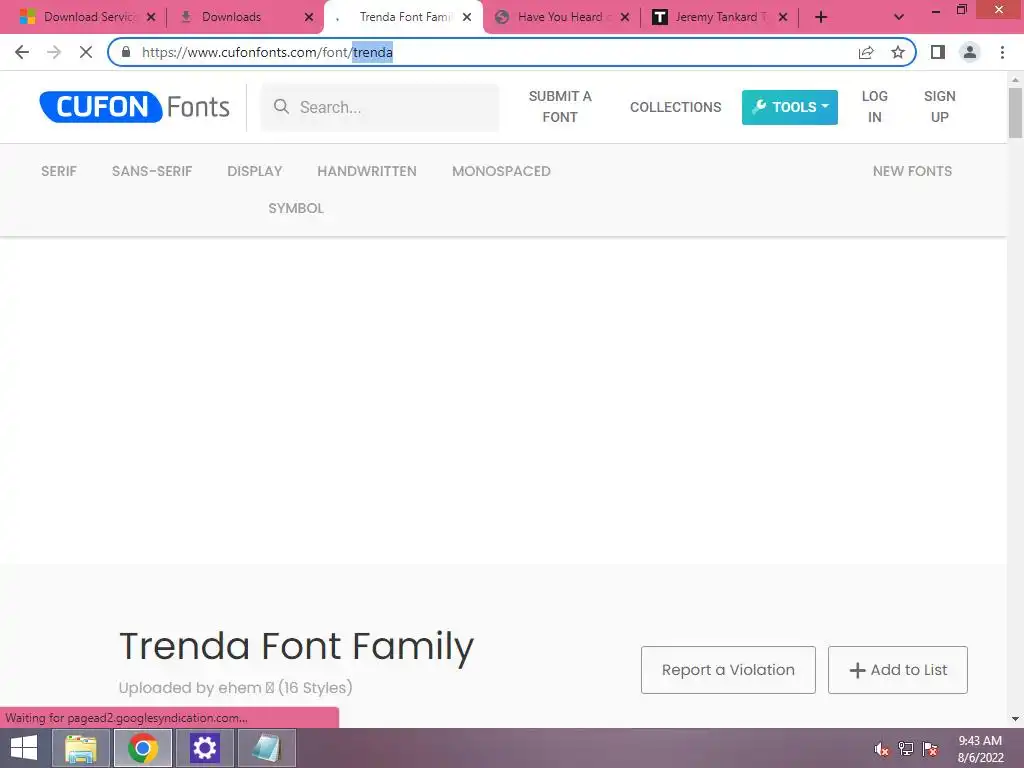The width and height of the screenshot is (1024, 768).
Task: Open the New Fonts page
Action: [912, 171]
